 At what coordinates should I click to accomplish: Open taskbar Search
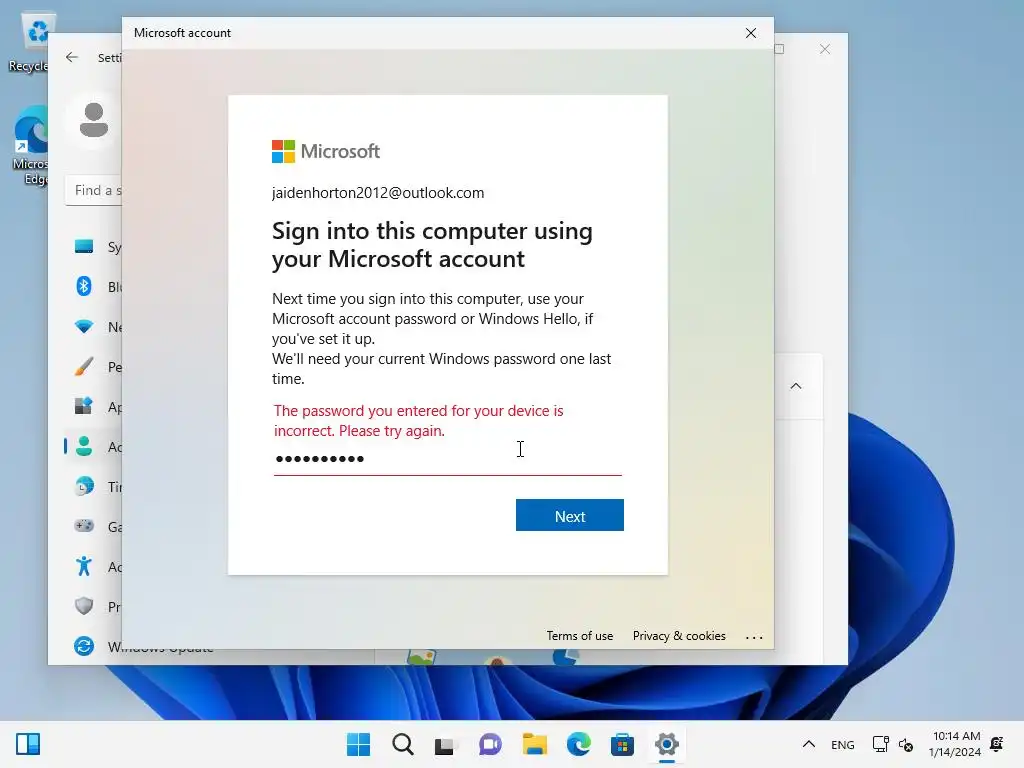pos(402,744)
